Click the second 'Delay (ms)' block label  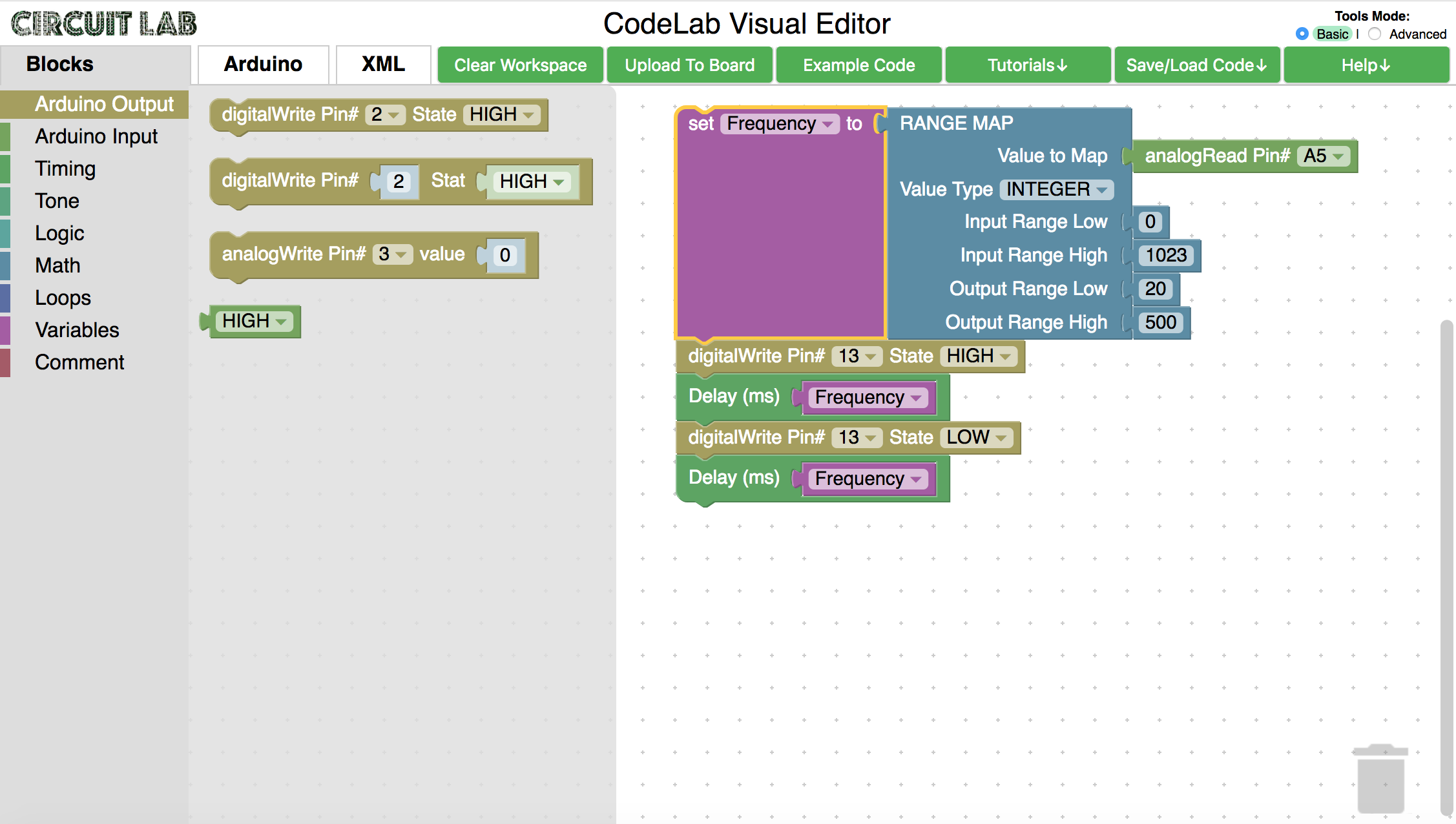[x=734, y=477]
